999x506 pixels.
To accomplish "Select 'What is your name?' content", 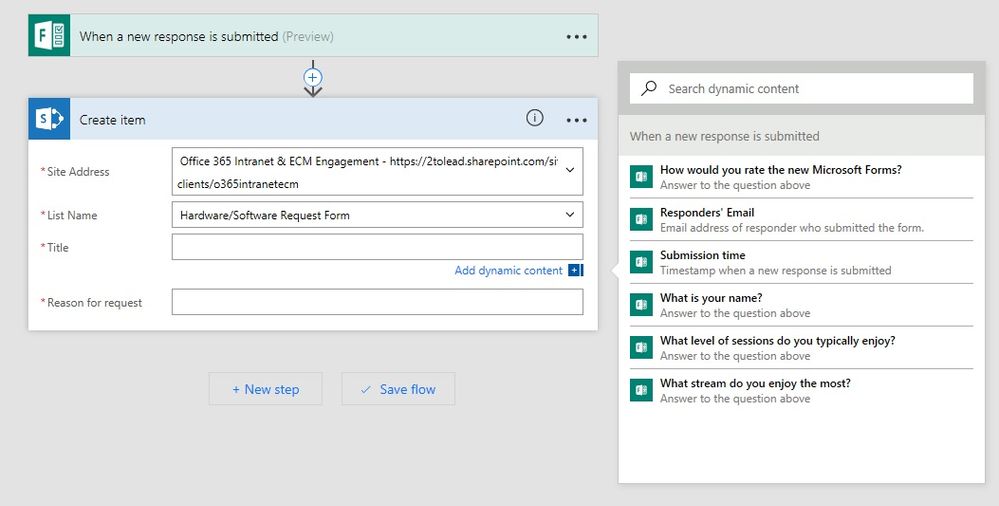I will click(x=801, y=305).
